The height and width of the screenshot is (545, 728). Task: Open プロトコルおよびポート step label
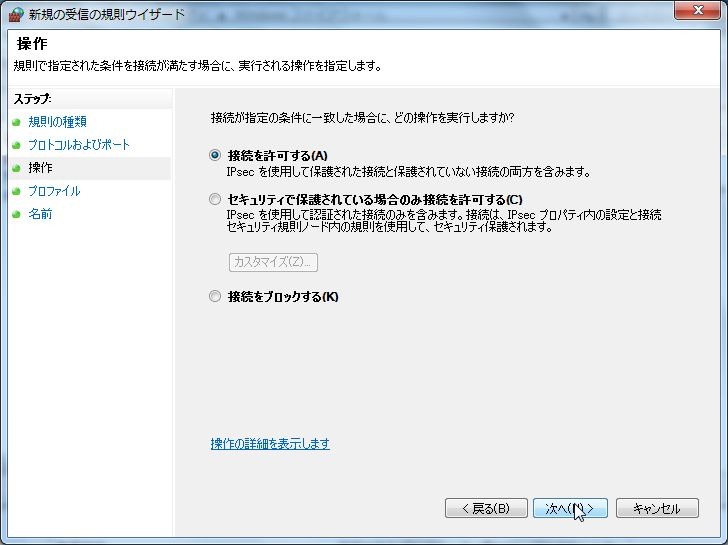(x=79, y=145)
